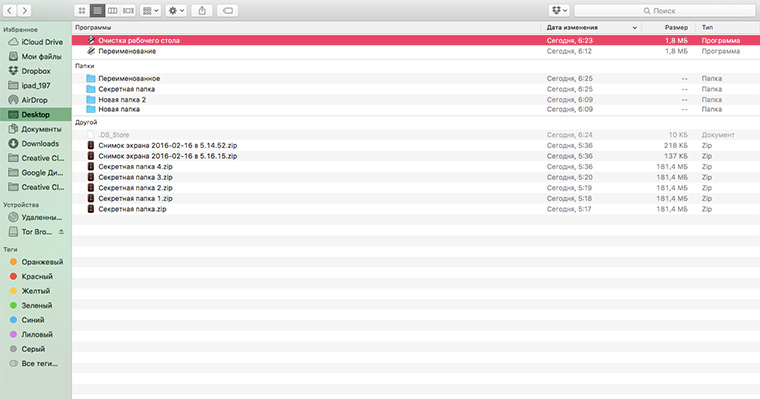Sort by the Дата изменения column header
This screenshot has width=760, height=399.
[591, 28]
